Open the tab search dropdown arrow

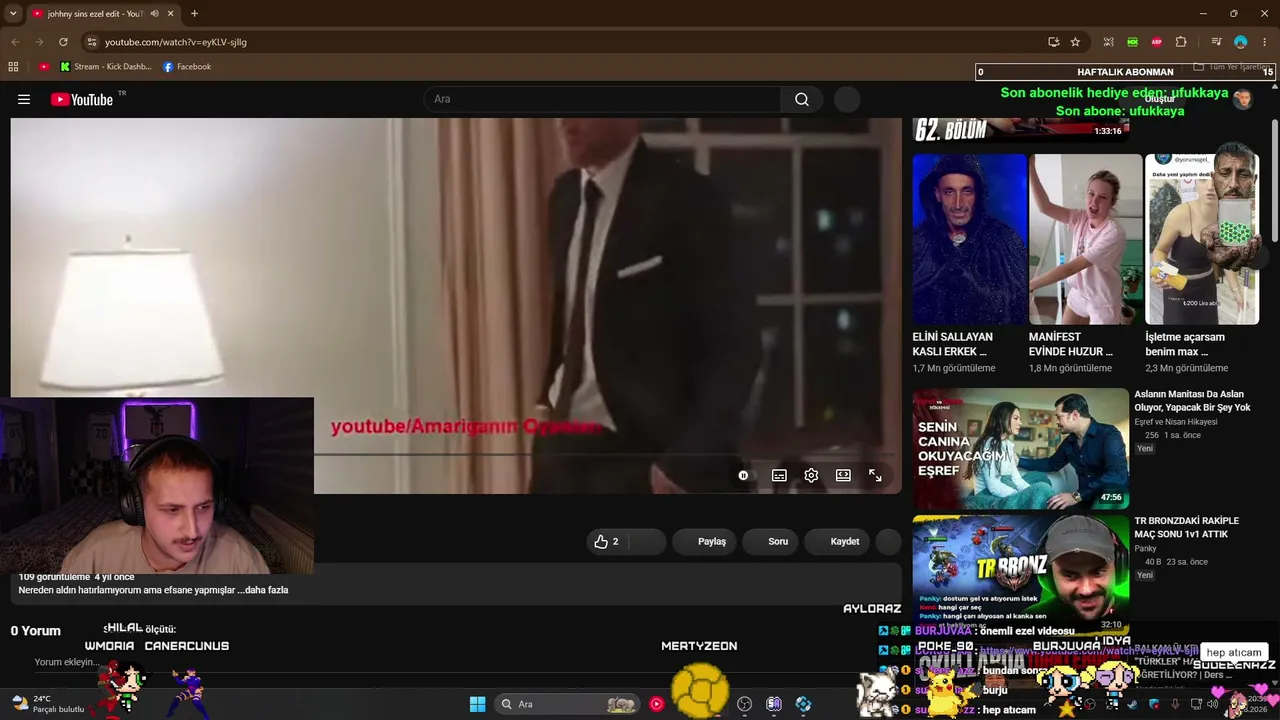pos(13,14)
